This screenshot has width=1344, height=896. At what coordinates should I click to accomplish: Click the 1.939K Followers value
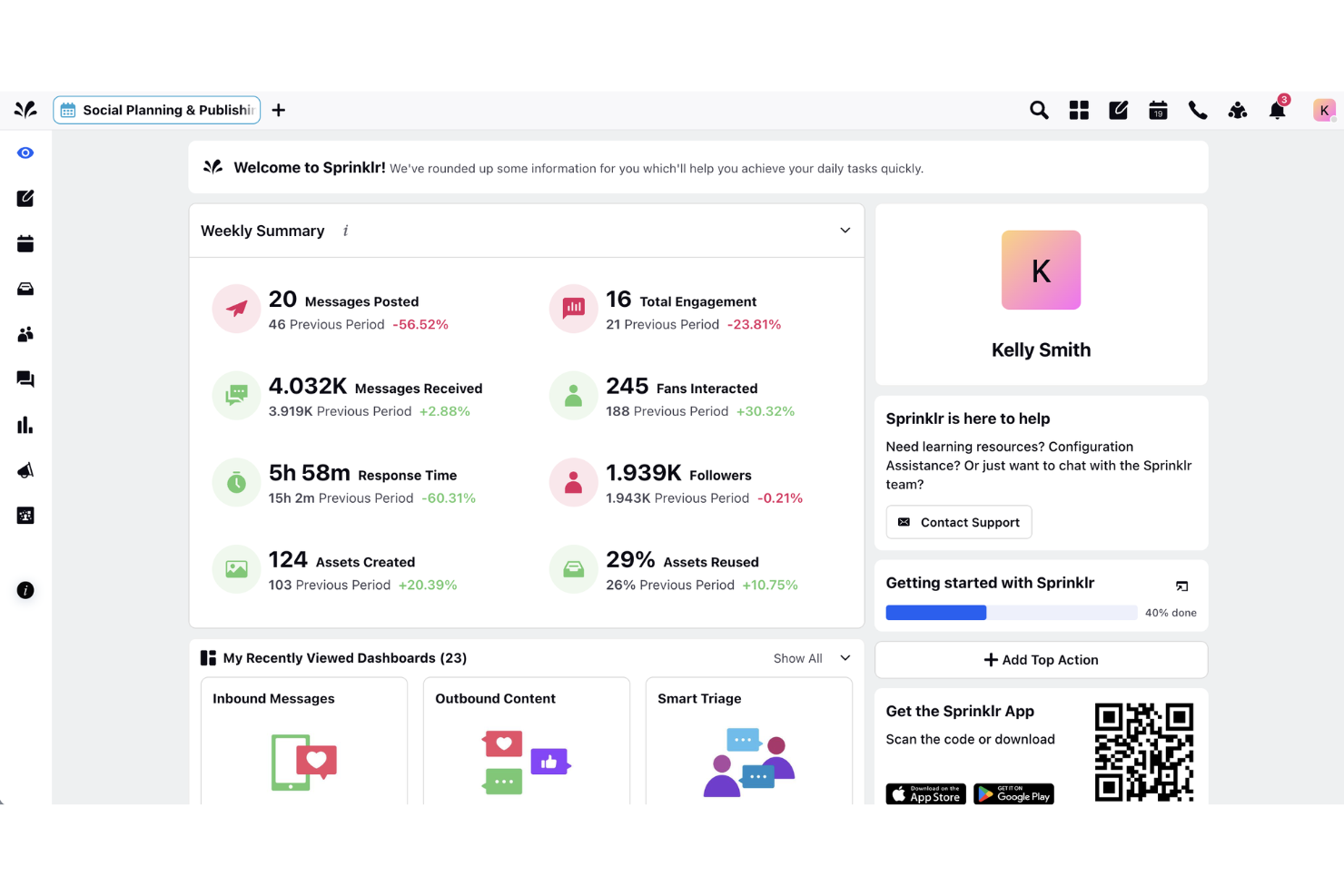coord(644,473)
